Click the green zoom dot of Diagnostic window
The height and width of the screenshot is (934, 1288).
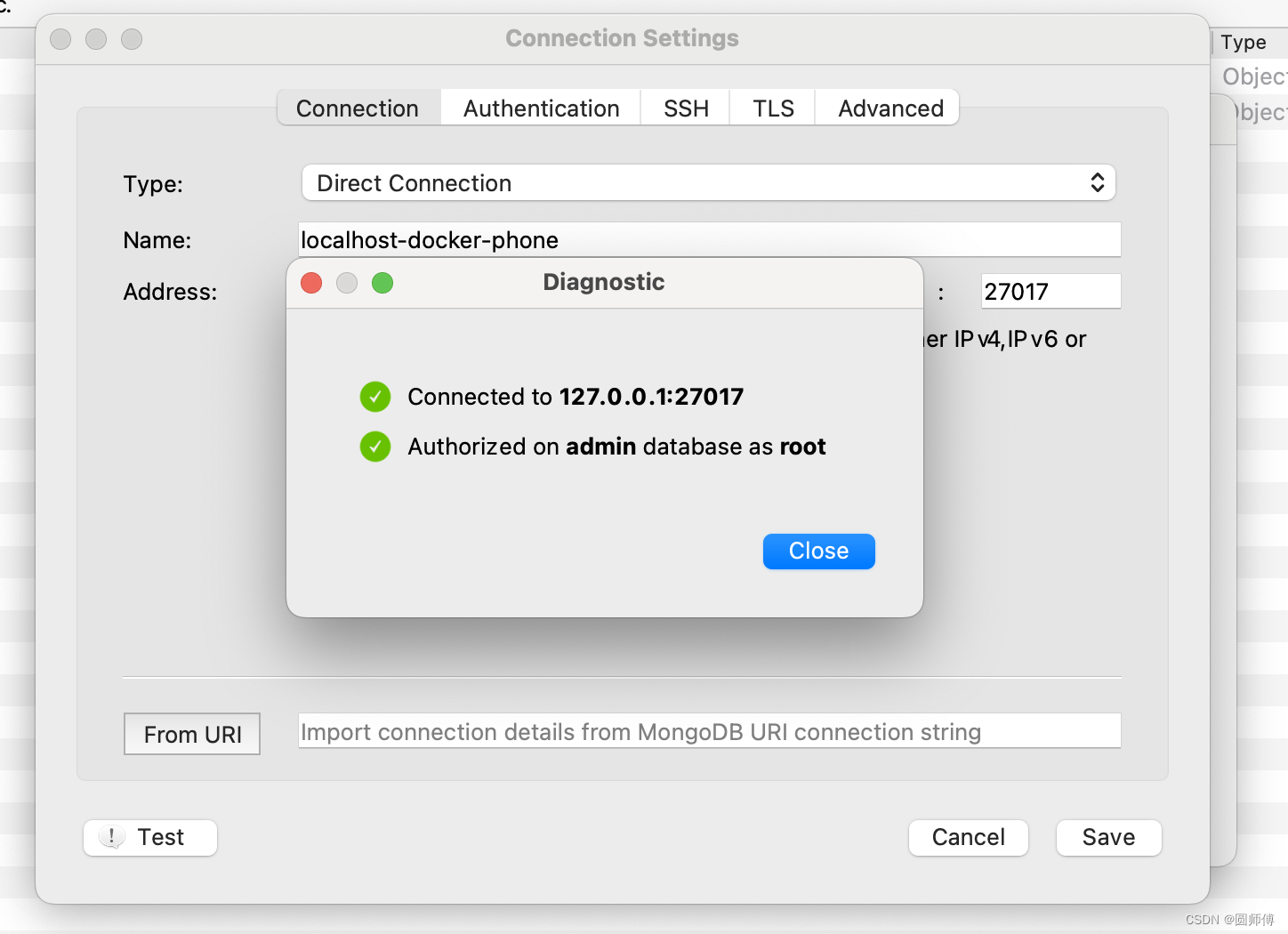tap(382, 283)
